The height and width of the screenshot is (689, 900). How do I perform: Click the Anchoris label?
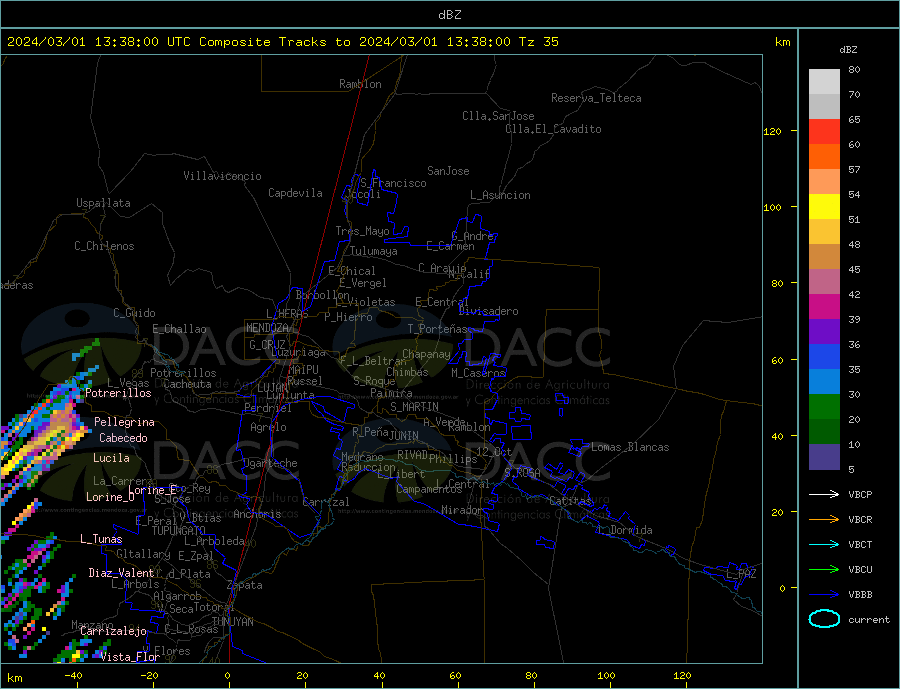(257, 514)
